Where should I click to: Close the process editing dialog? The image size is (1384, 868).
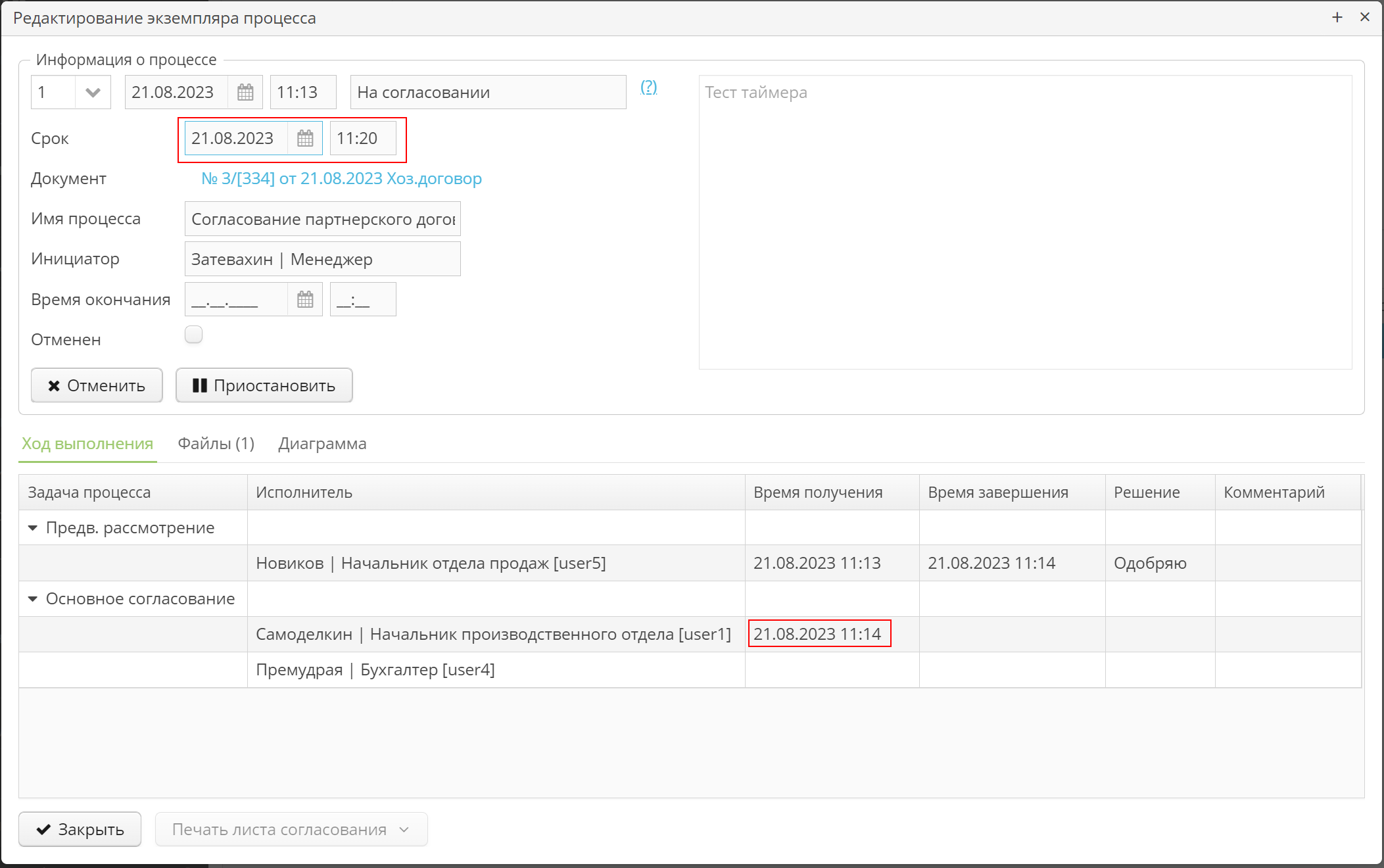pos(1365,18)
